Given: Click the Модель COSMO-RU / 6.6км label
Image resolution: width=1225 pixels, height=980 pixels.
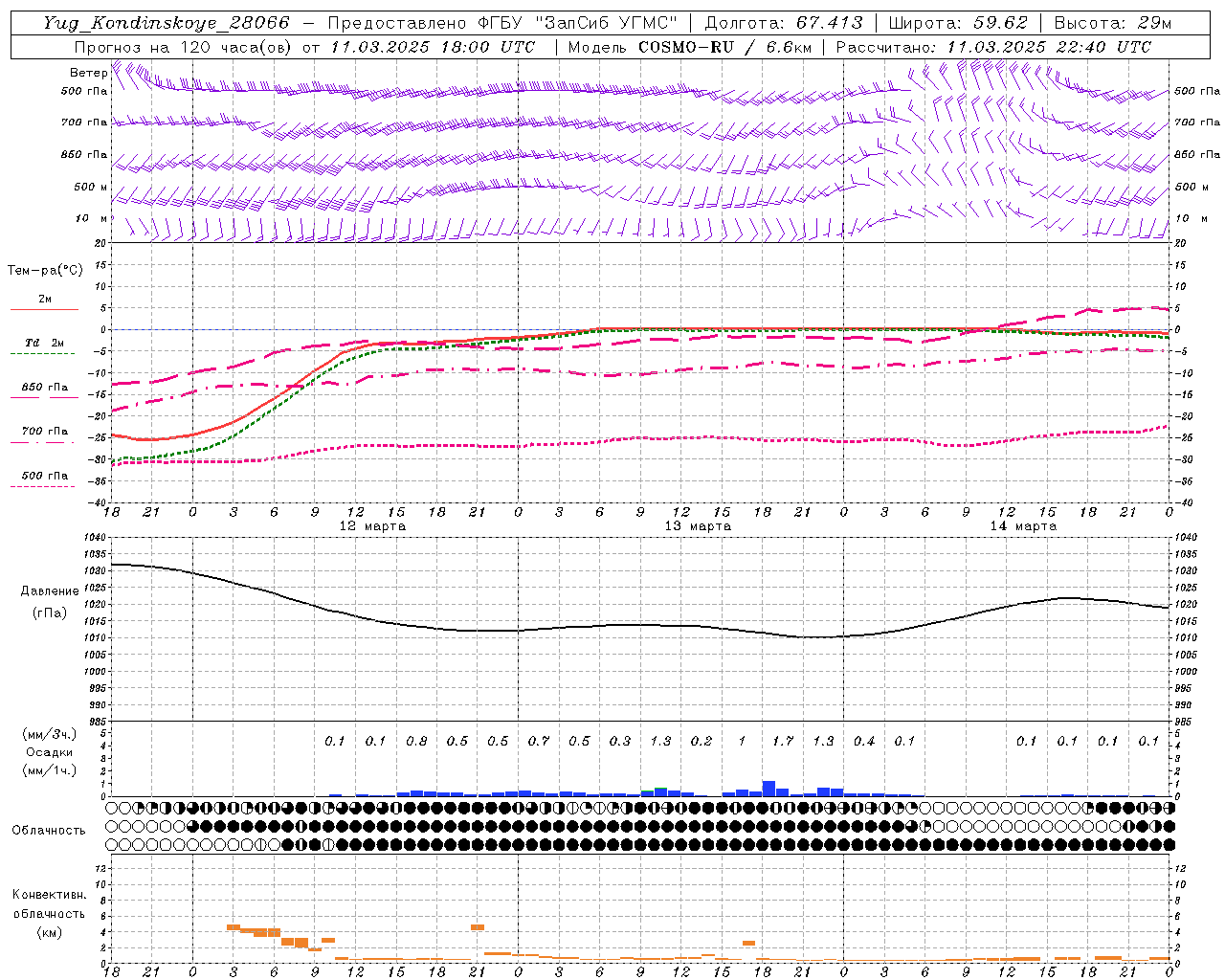Looking at the screenshot, I should [689, 47].
